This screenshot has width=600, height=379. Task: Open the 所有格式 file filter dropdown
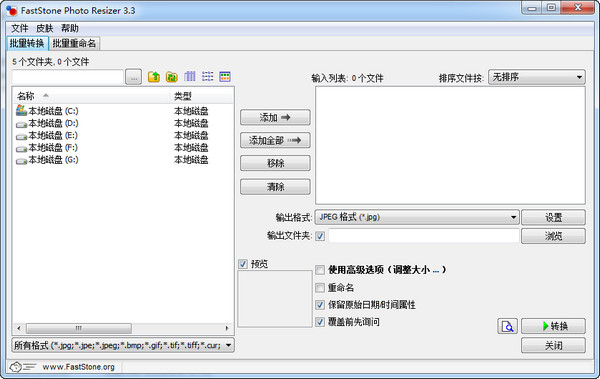[123, 345]
